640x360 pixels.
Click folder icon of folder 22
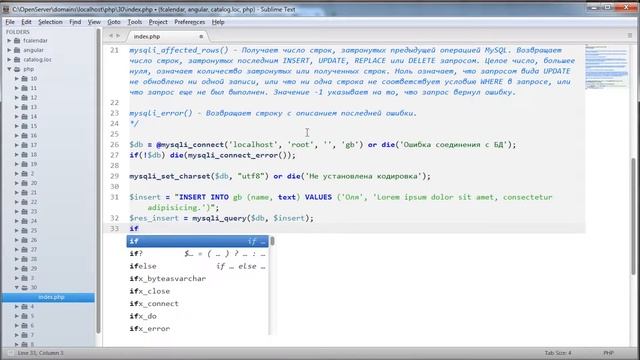pyautogui.click(x=24, y=202)
